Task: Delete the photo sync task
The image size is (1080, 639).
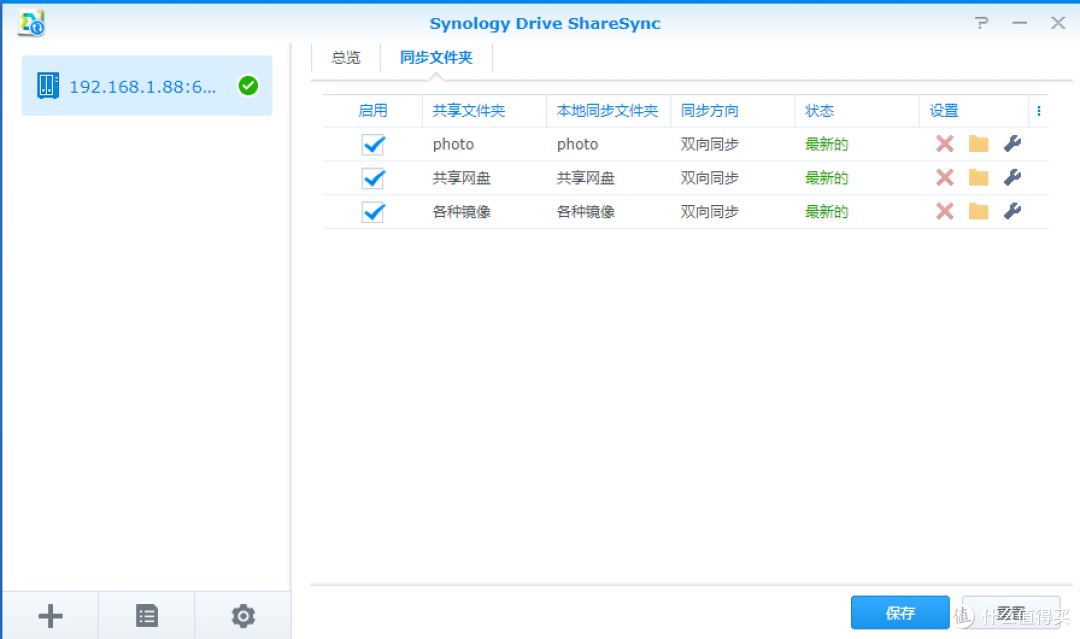Action: tap(944, 144)
